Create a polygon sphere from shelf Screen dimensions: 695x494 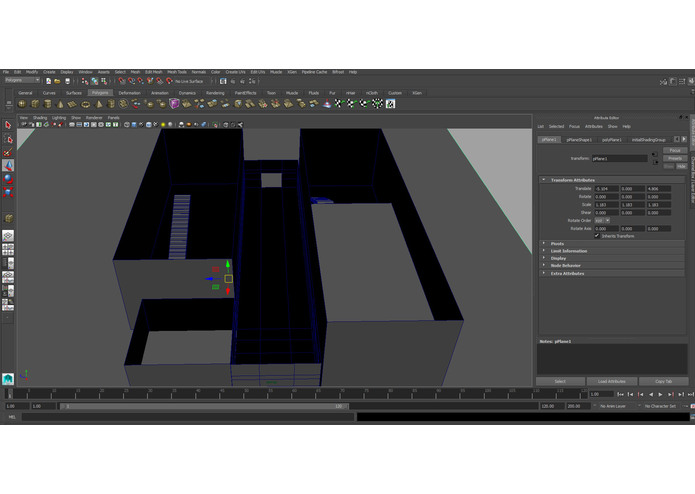[x=22, y=104]
